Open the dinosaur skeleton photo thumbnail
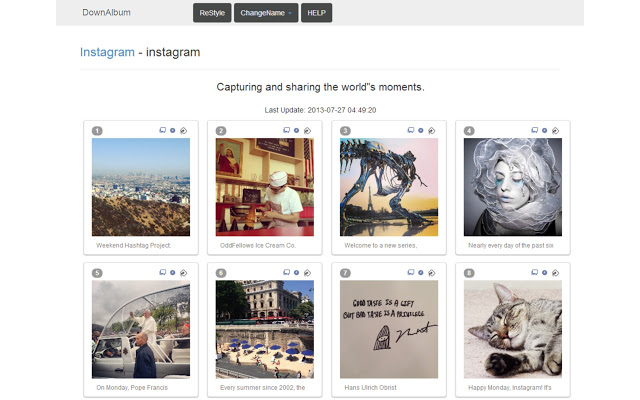 (388, 187)
